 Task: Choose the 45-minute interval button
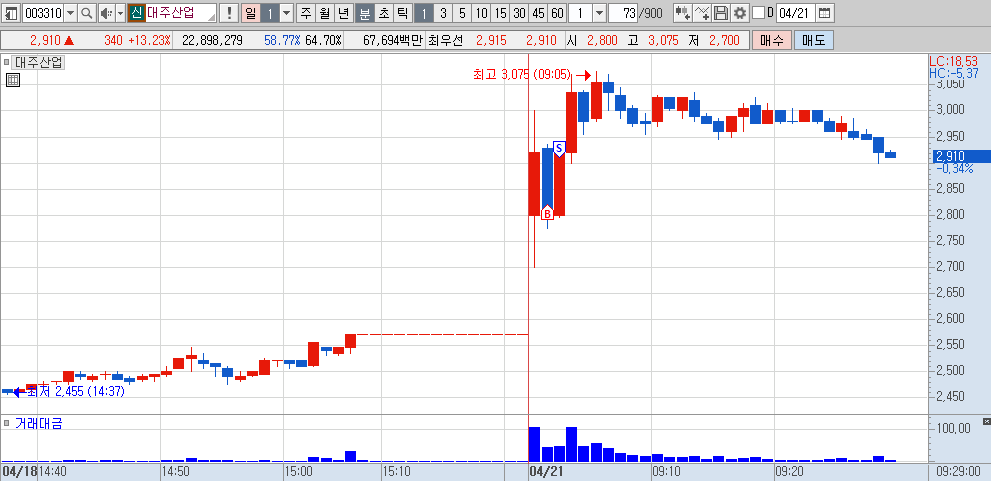(x=538, y=13)
